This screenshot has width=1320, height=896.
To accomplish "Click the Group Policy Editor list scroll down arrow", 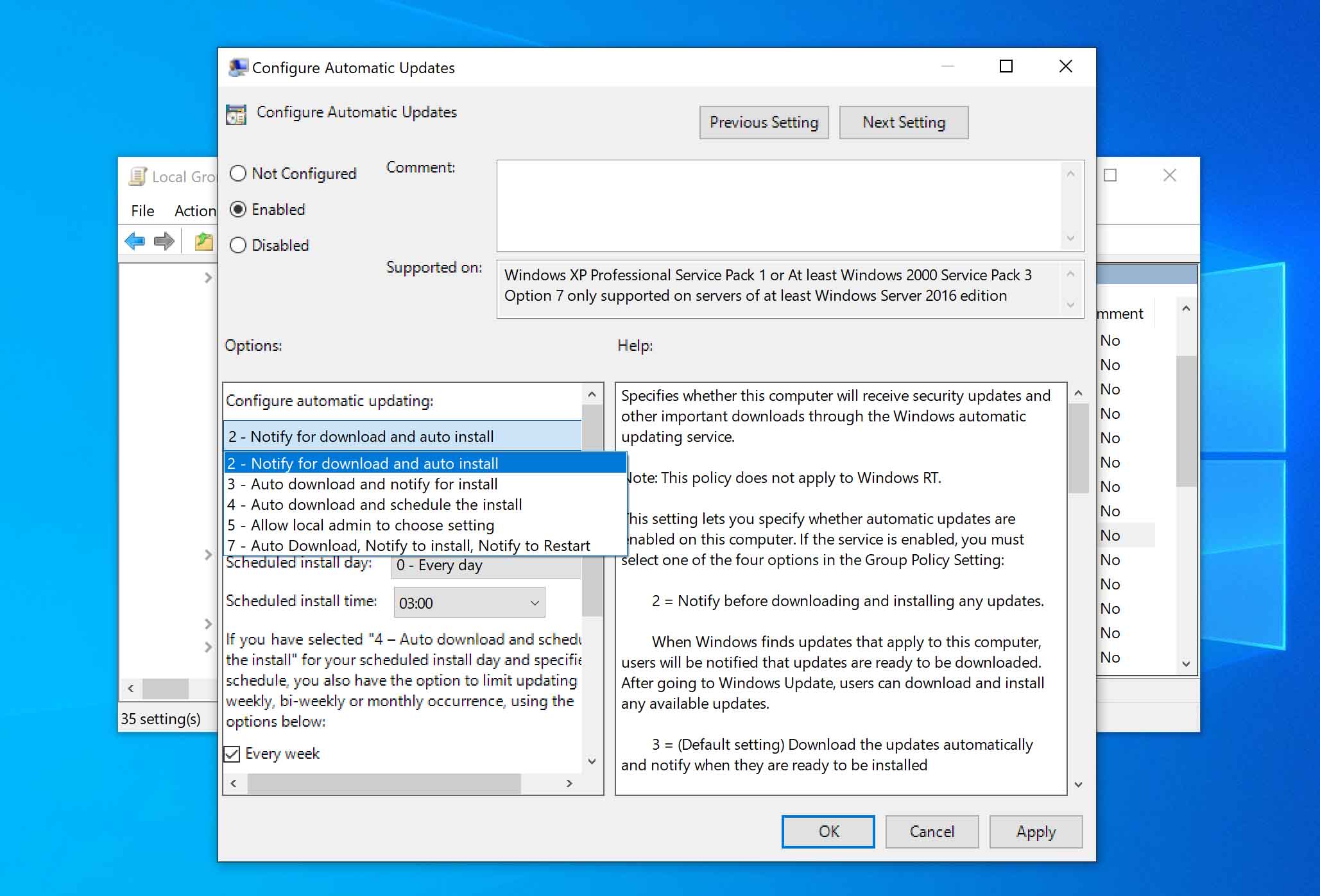I will point(1186,664).
